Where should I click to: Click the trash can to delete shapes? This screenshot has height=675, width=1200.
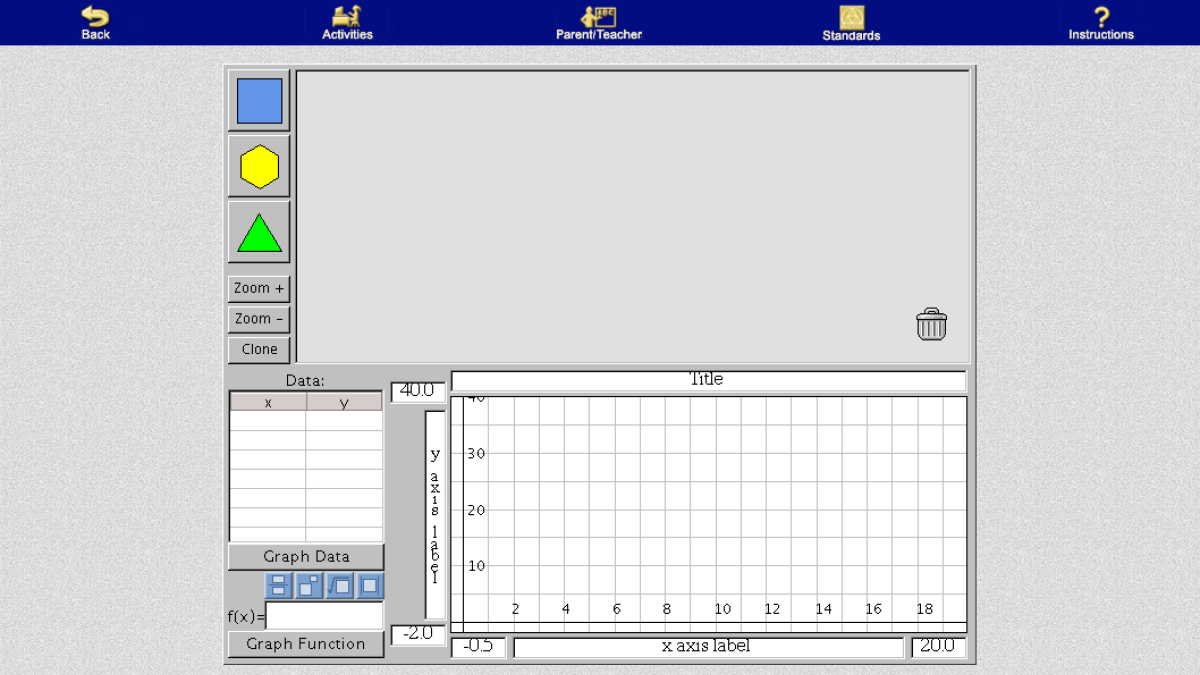931,324
